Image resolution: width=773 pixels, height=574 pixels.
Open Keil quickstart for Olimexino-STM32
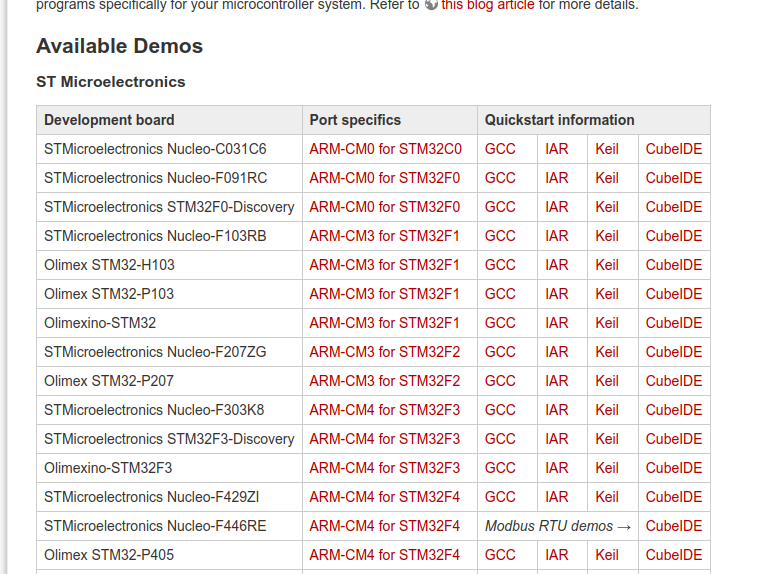coord(607,323)
